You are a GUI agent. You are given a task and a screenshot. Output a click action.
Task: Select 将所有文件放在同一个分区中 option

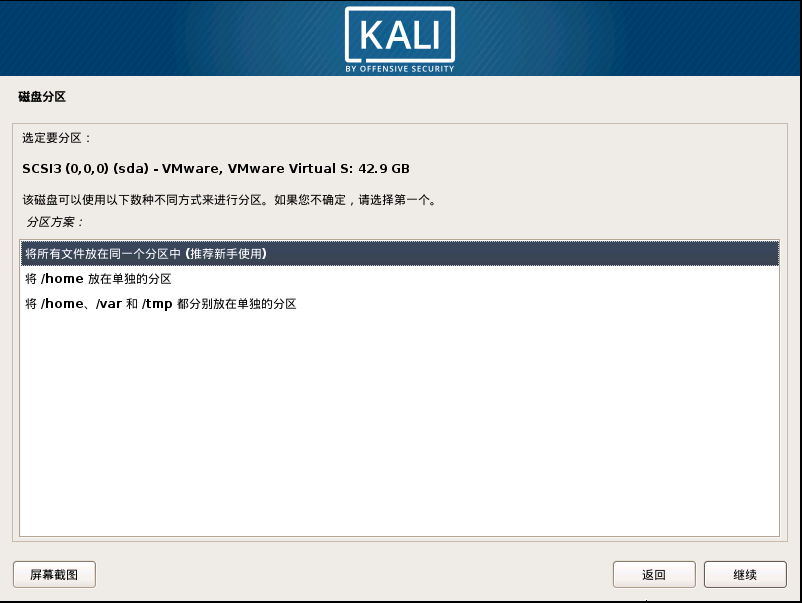pyautogui.click(x=399, y=254)
